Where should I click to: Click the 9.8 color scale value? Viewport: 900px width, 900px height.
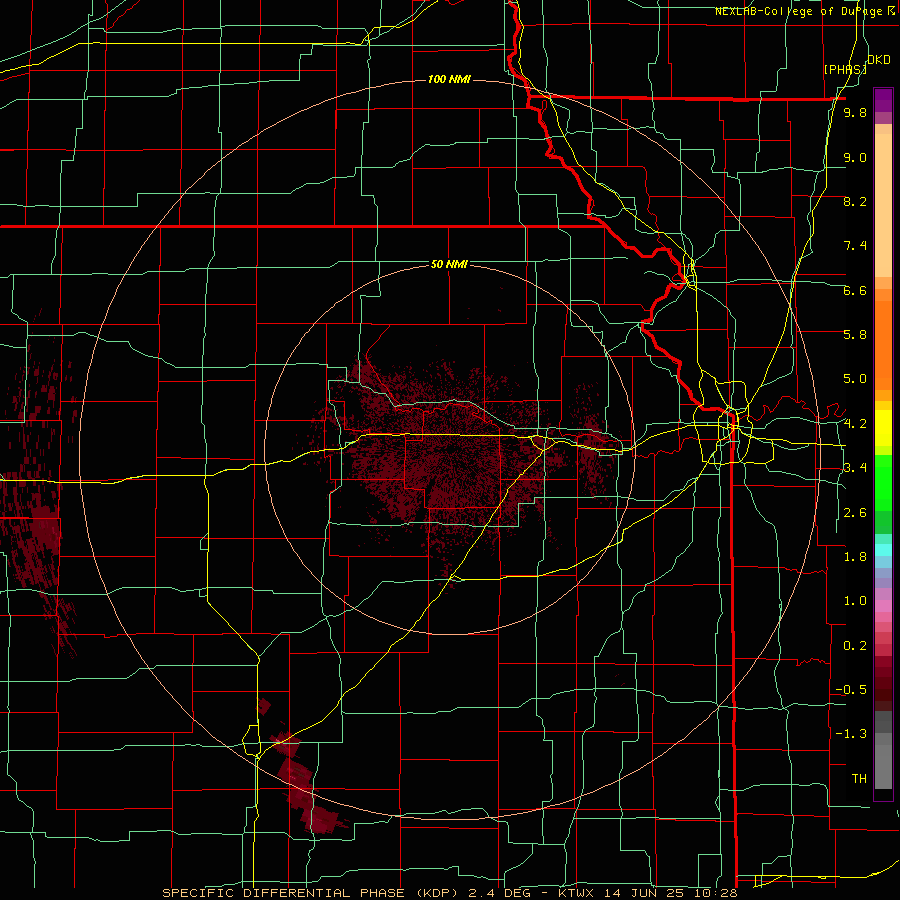click(855, 113)
